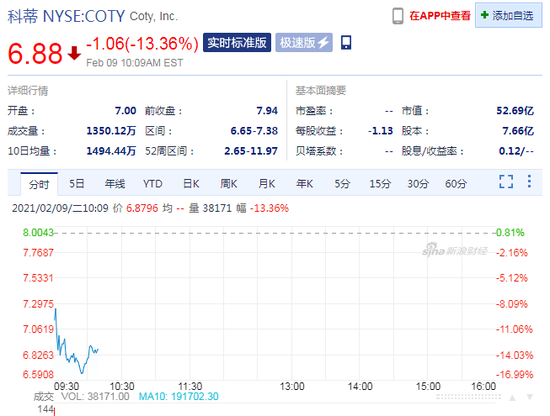
Task: Click the 开盘 value 7.00
Action: click(126, 111)
